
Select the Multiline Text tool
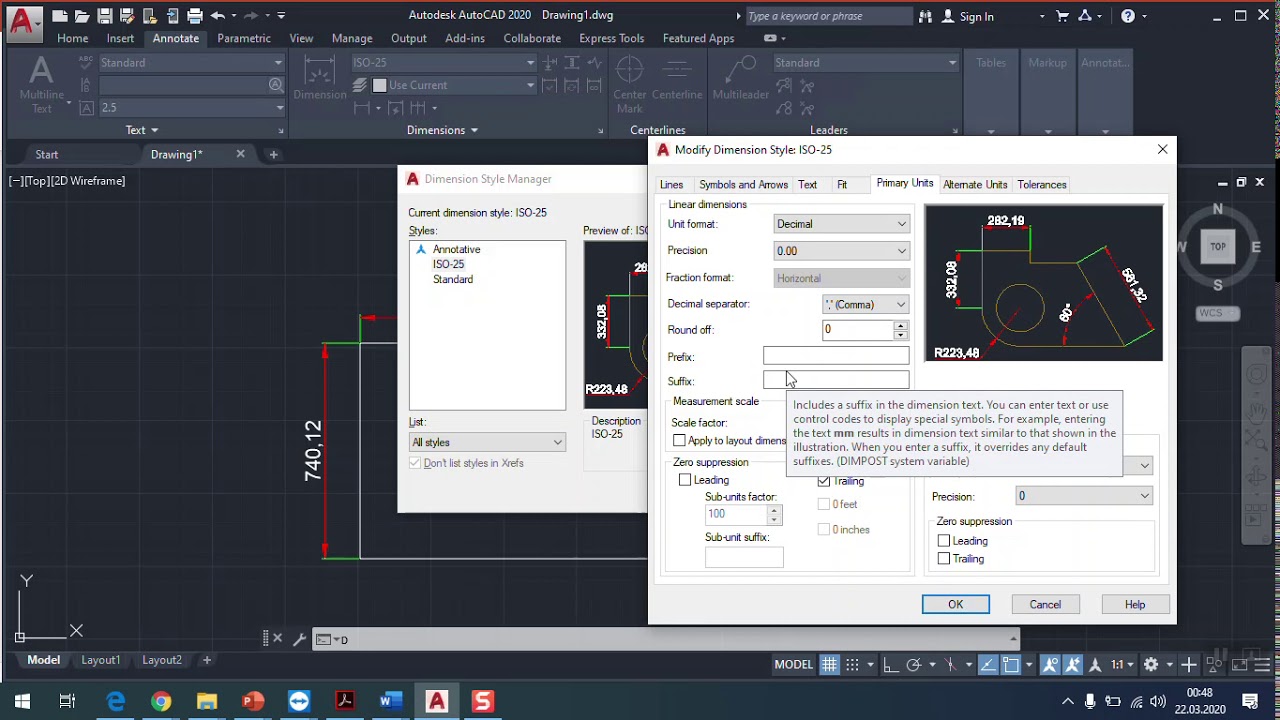coord(41,84)
